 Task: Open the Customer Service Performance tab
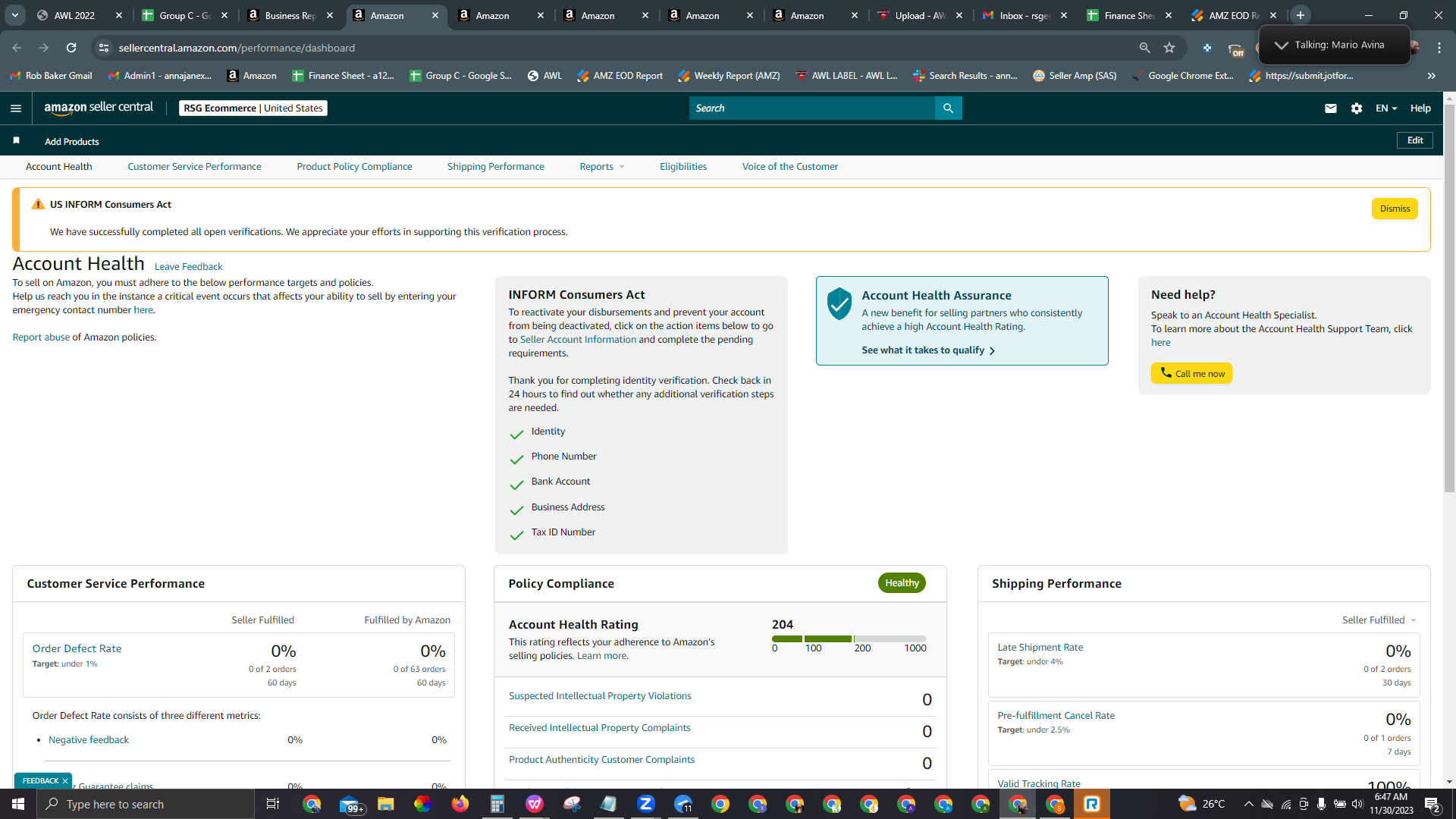click(194, 167)
